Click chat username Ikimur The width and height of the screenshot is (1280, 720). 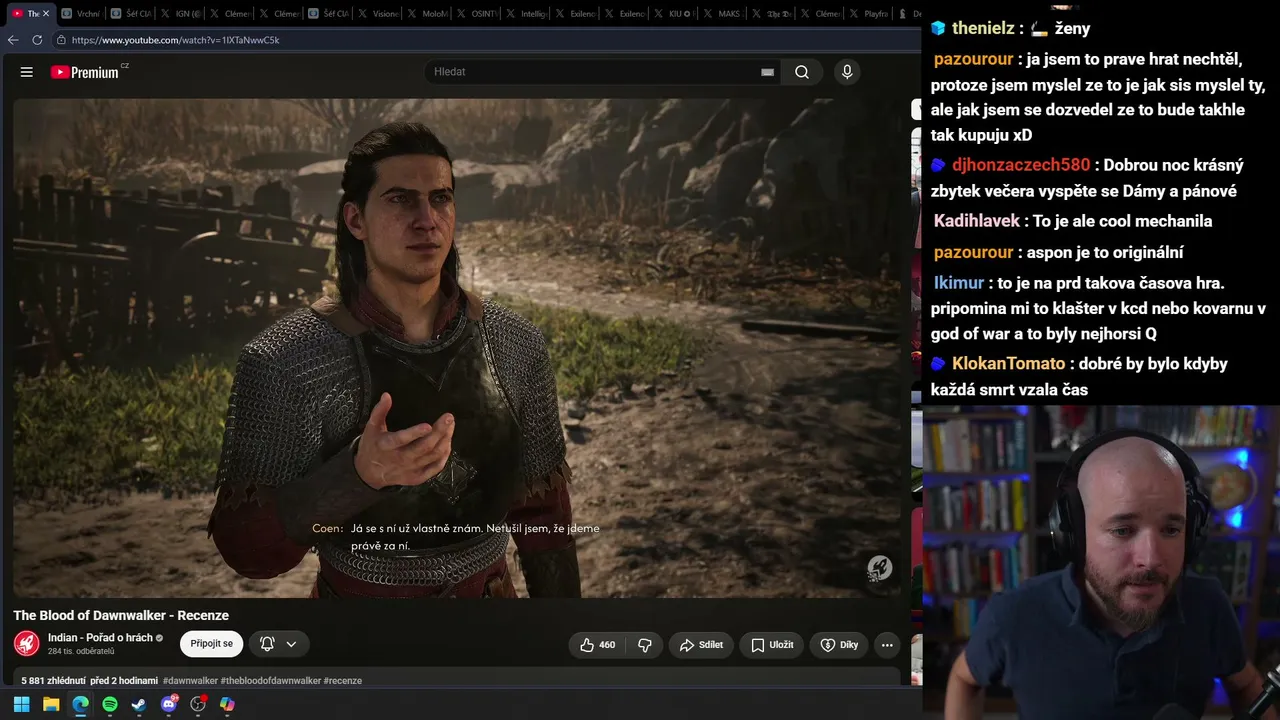pyautogui.click(x=958, y=283)
